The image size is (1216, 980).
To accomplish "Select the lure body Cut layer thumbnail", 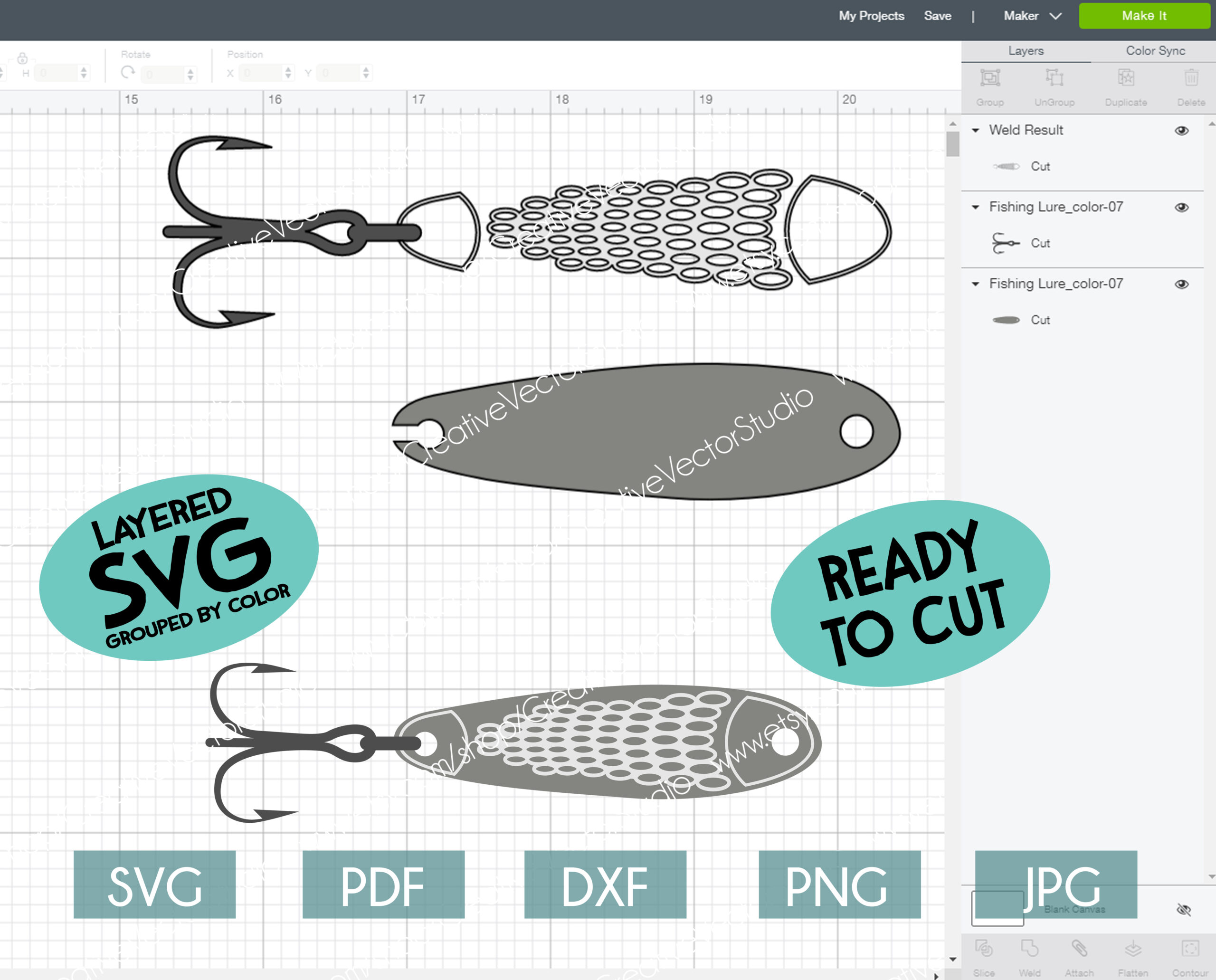I will pyautogui.click(x=1006, y=320).
